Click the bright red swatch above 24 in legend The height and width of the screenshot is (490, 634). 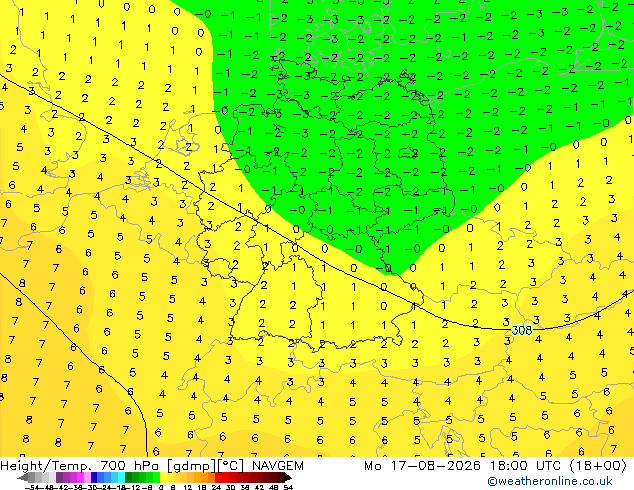coord(218,477)
